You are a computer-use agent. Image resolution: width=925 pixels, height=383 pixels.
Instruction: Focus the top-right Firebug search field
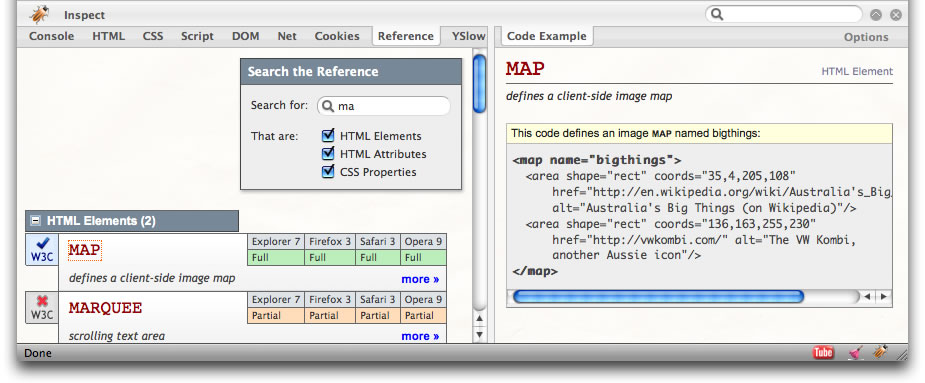(x=784, y=14)
